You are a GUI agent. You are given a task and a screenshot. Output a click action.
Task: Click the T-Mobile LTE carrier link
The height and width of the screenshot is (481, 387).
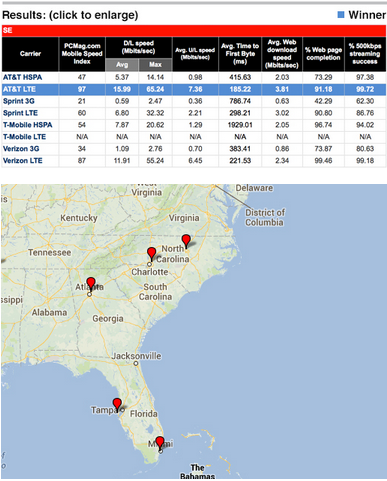[24, 137]
